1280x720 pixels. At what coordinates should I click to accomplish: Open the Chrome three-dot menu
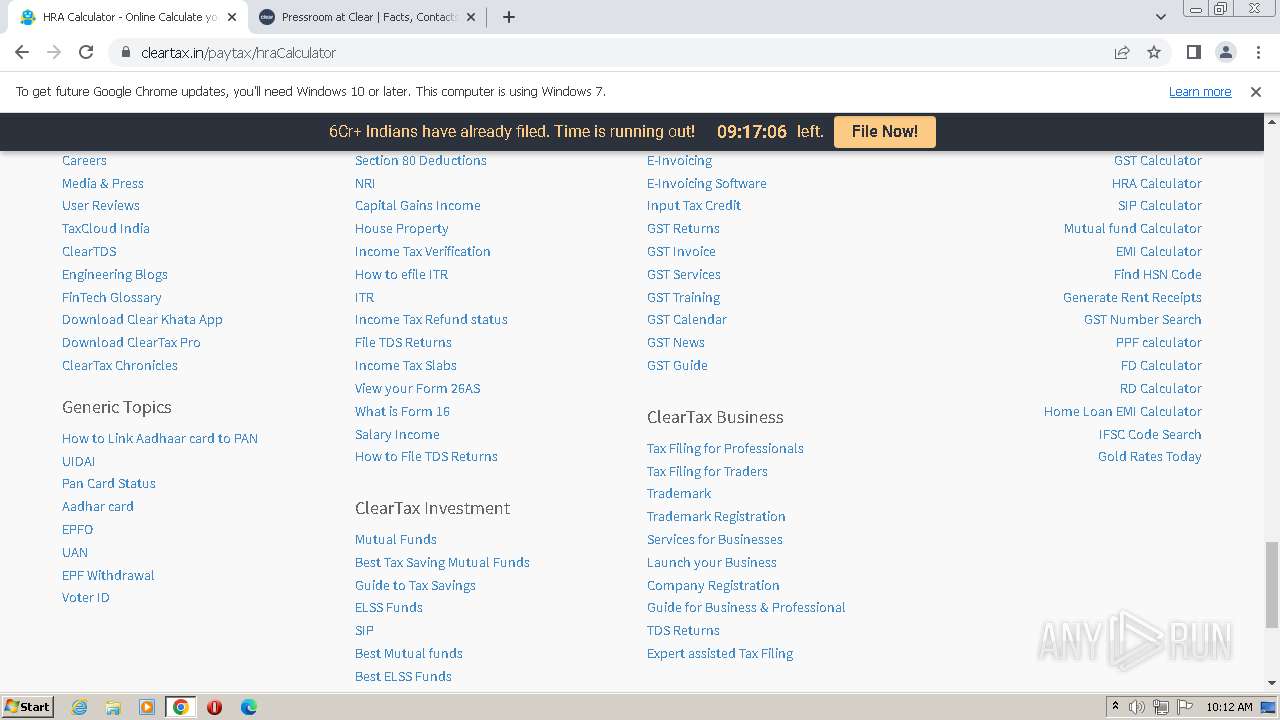(1257, 52)
